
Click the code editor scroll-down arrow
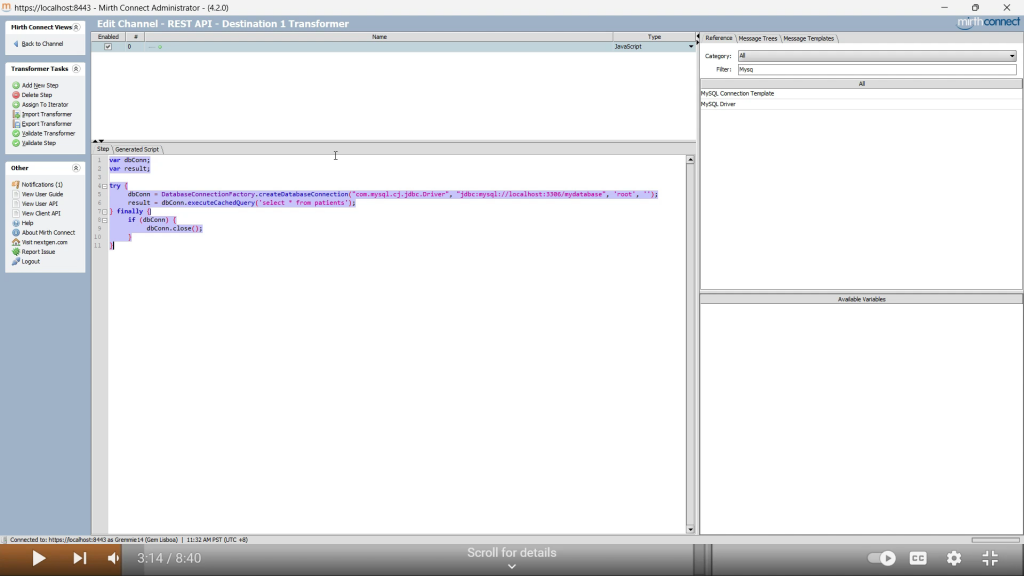point(690,530)
